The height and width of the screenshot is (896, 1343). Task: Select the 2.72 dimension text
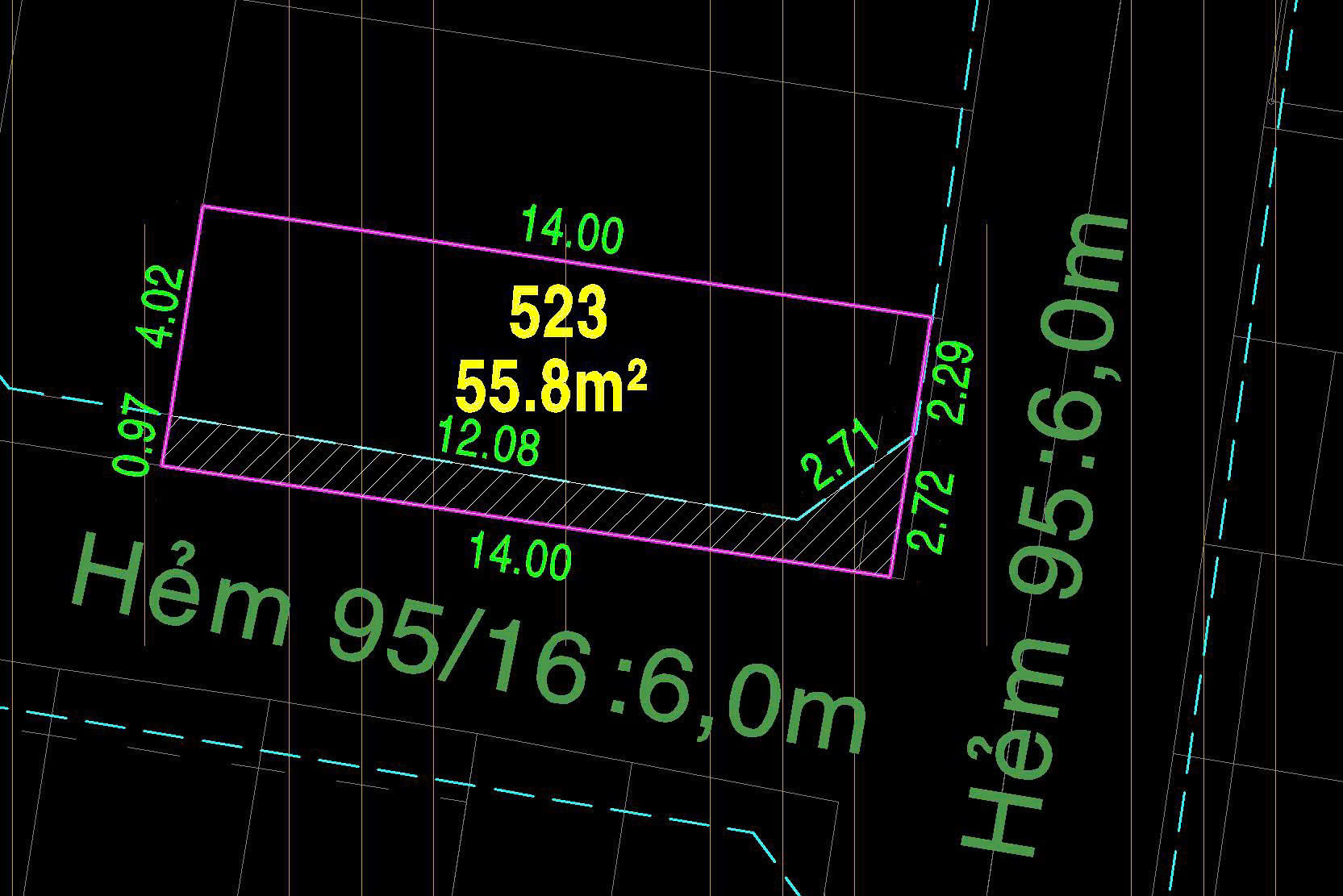(932, 511)
